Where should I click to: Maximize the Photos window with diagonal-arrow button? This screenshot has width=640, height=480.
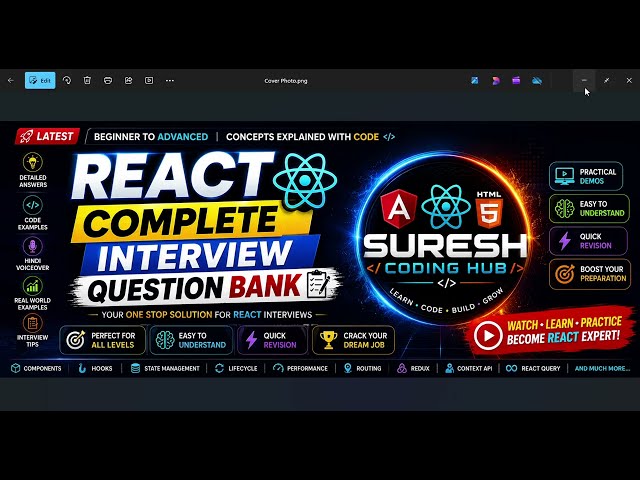pos(607,80)
